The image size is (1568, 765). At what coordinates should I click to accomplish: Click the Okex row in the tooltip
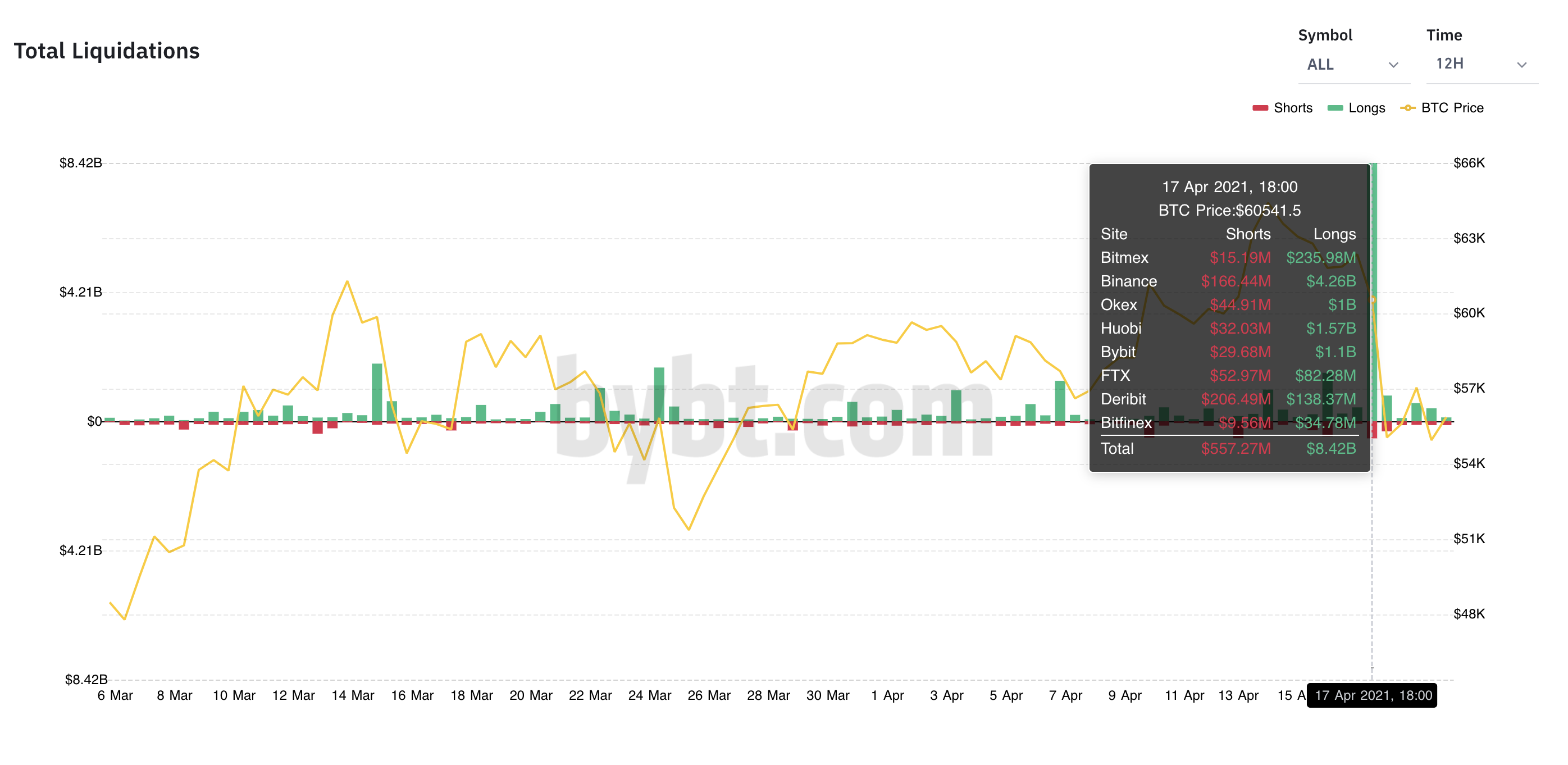tap(1228, 305)
